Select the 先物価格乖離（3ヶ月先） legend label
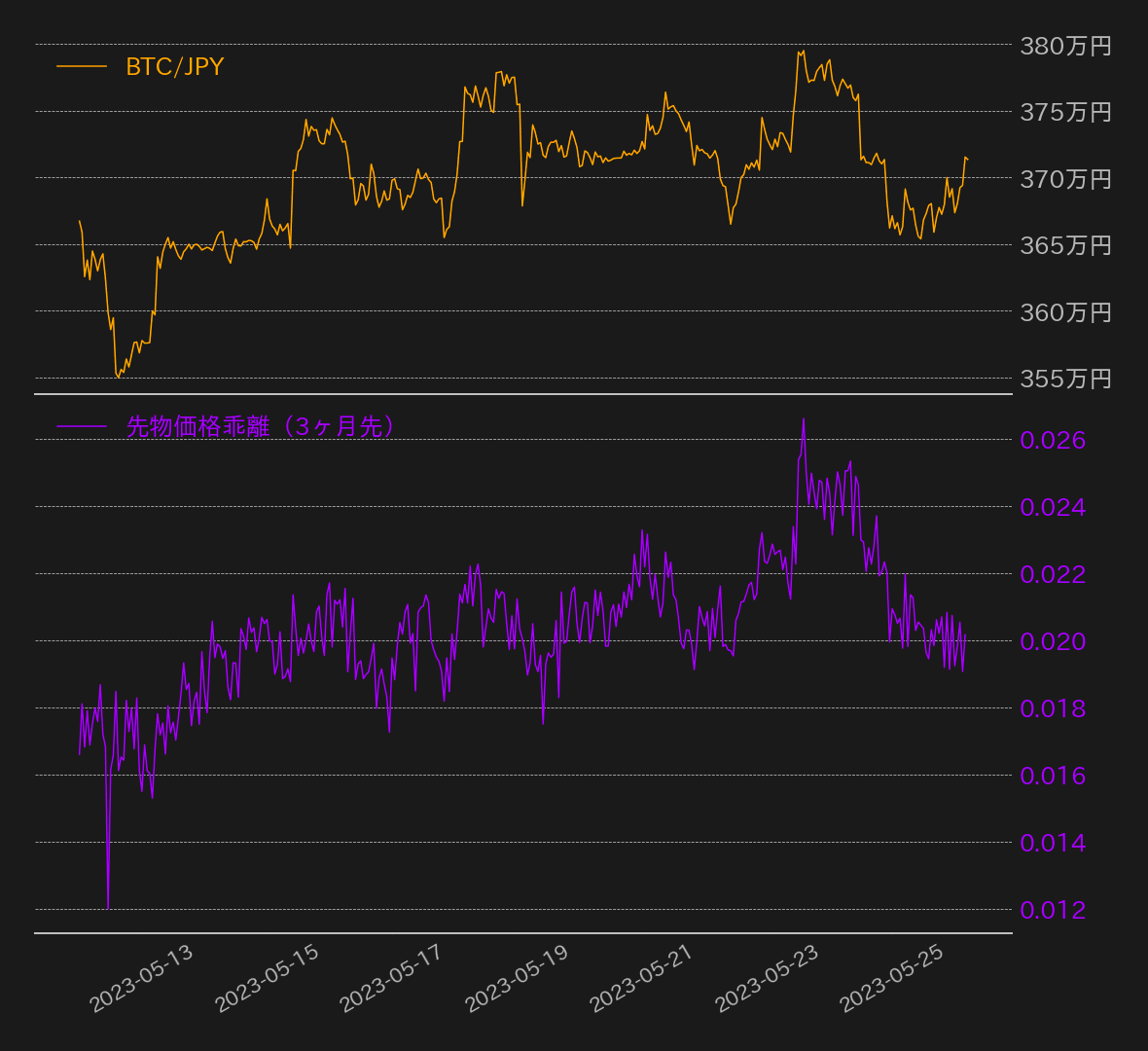1148x1051 pixels. tap(260, 426)
